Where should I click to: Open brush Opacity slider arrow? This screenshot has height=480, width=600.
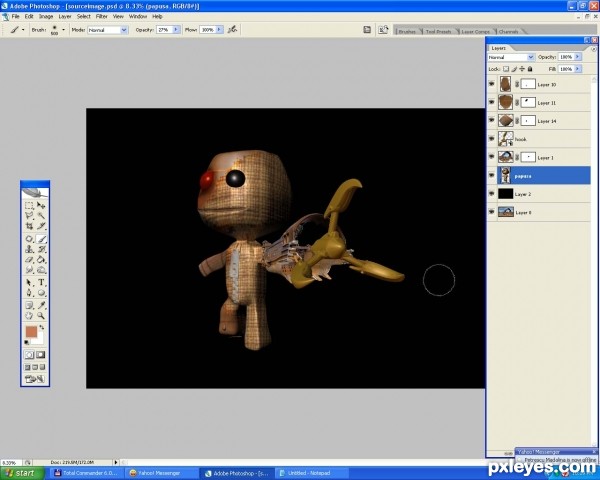[176, 29]
